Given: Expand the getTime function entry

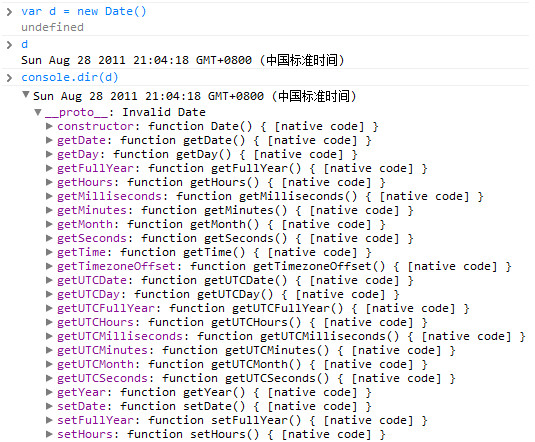Looking at the screenshot, I should pos(49,252).
